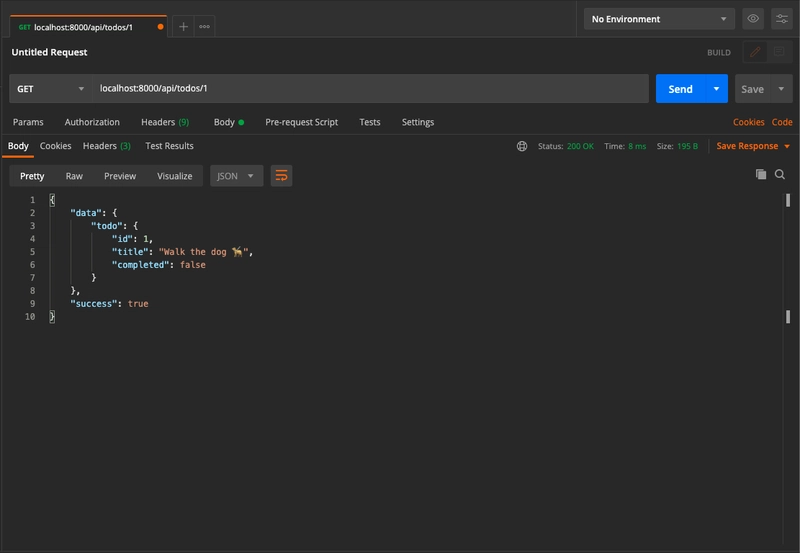Click "title" key in response line 5

(x=130, y=252)
